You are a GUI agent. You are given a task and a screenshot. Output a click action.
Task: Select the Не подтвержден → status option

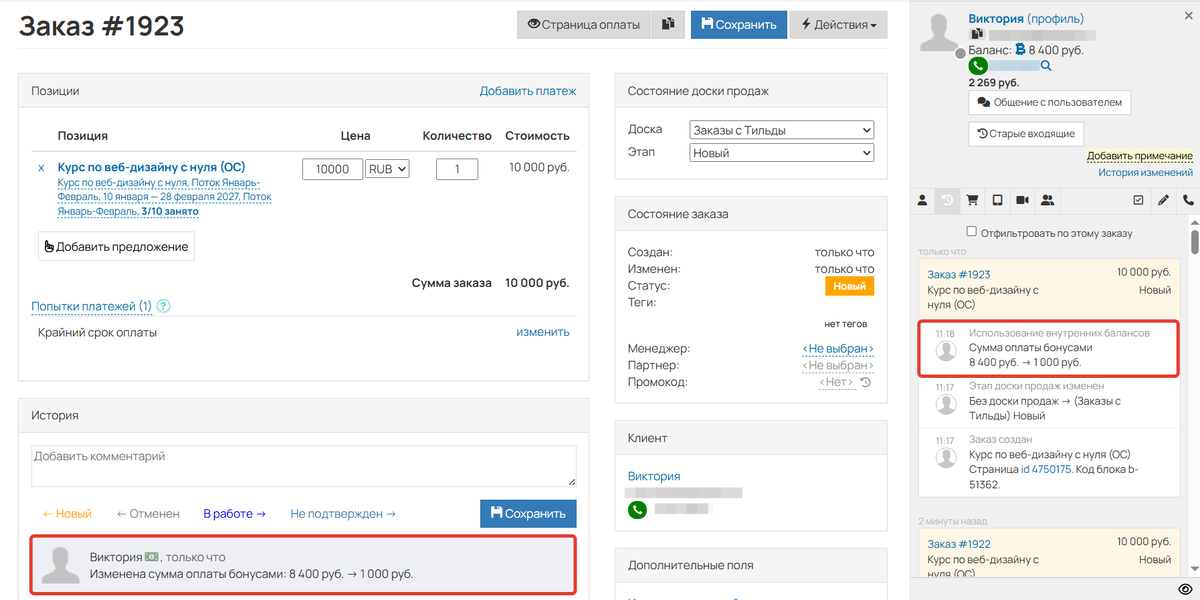(343, 513)
